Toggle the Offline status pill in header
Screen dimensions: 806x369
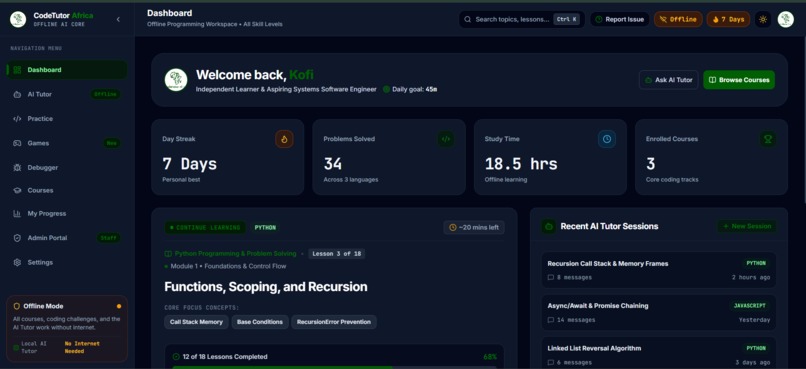[678, 20]
